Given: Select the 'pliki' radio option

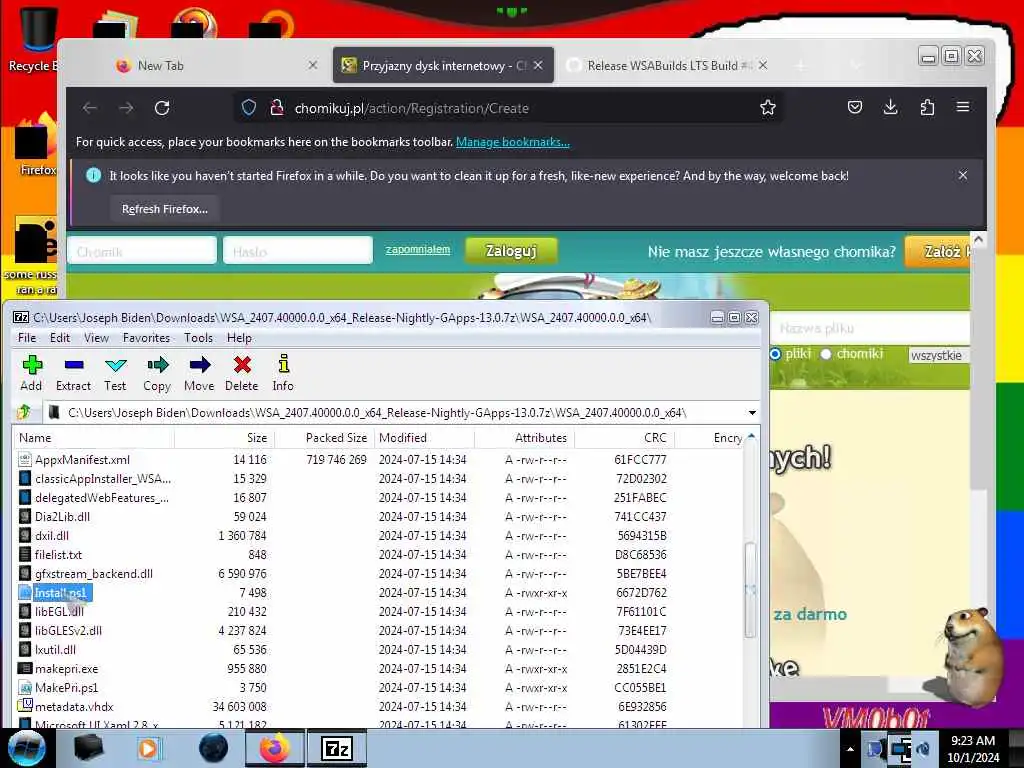Looking at the screenshot, I should coord(775,354).
